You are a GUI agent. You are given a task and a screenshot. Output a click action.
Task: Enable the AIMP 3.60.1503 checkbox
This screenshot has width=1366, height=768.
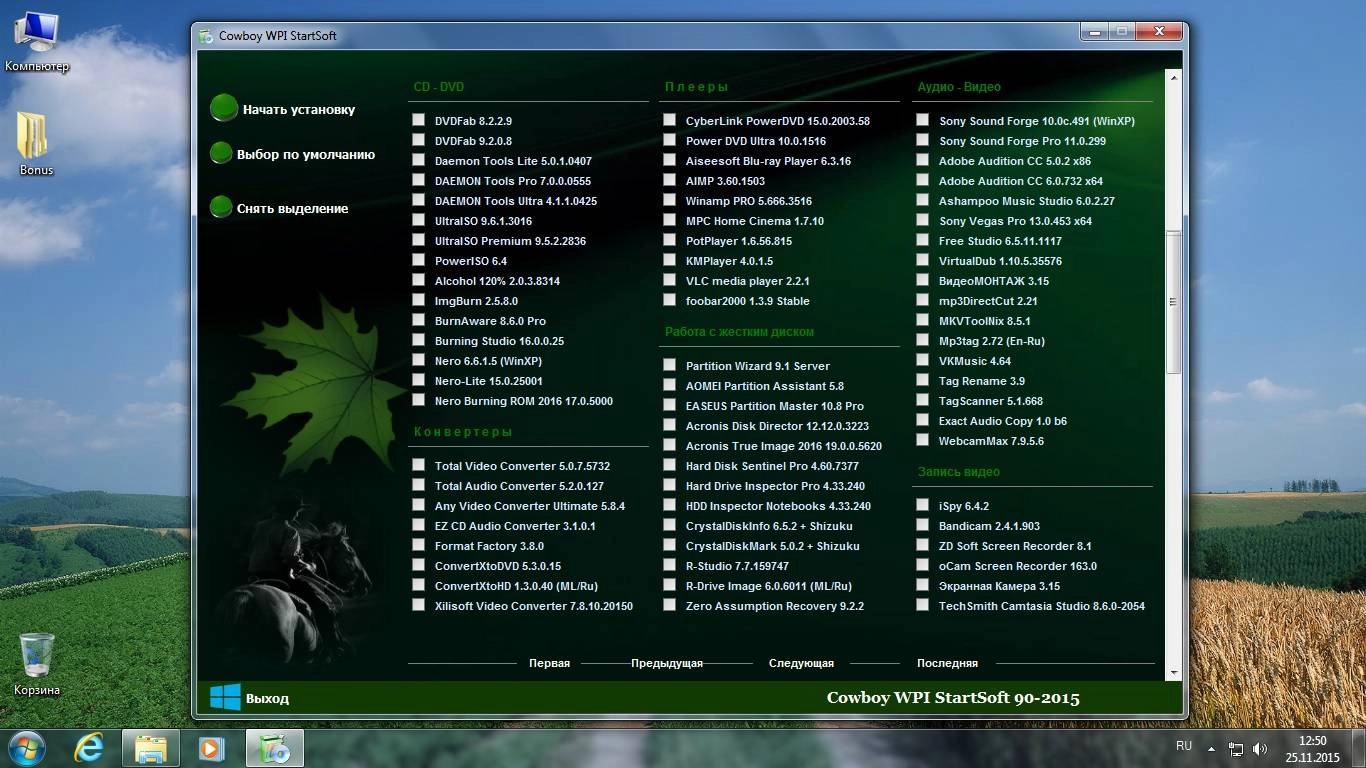pyautogui.click(x=669, y=180)
